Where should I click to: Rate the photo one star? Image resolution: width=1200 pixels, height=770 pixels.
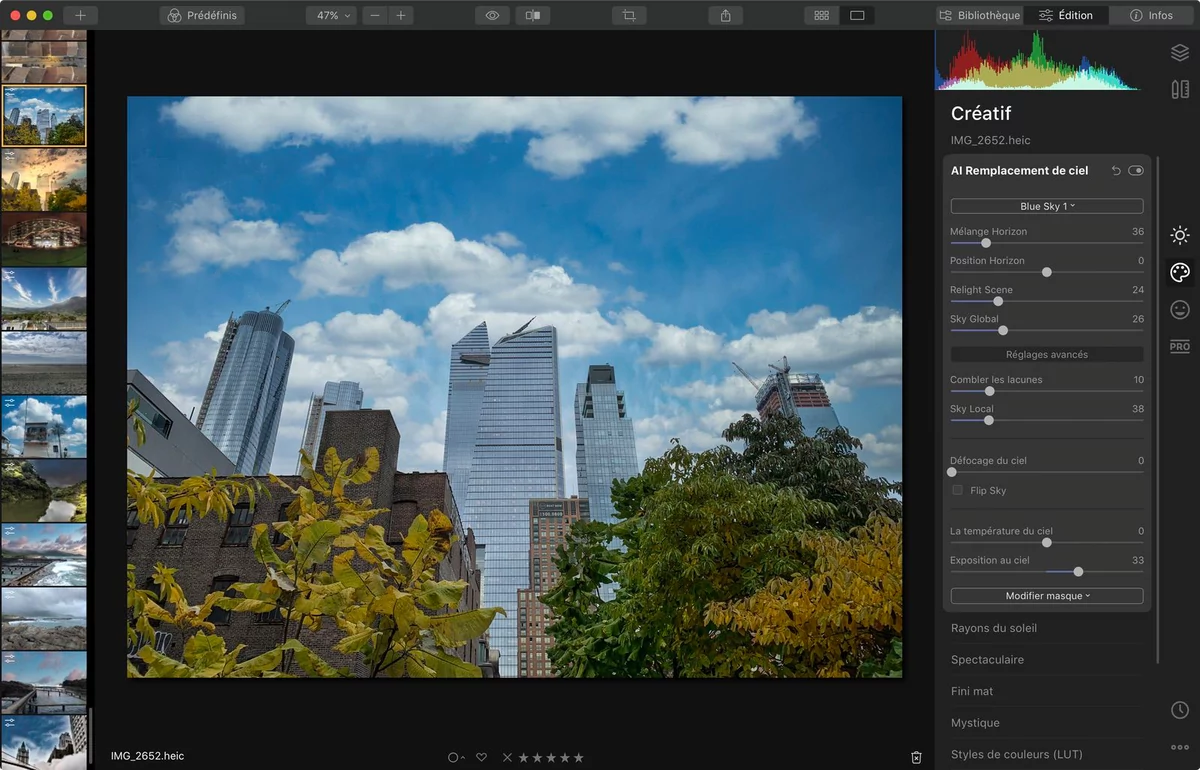click(x=523, y=758)
